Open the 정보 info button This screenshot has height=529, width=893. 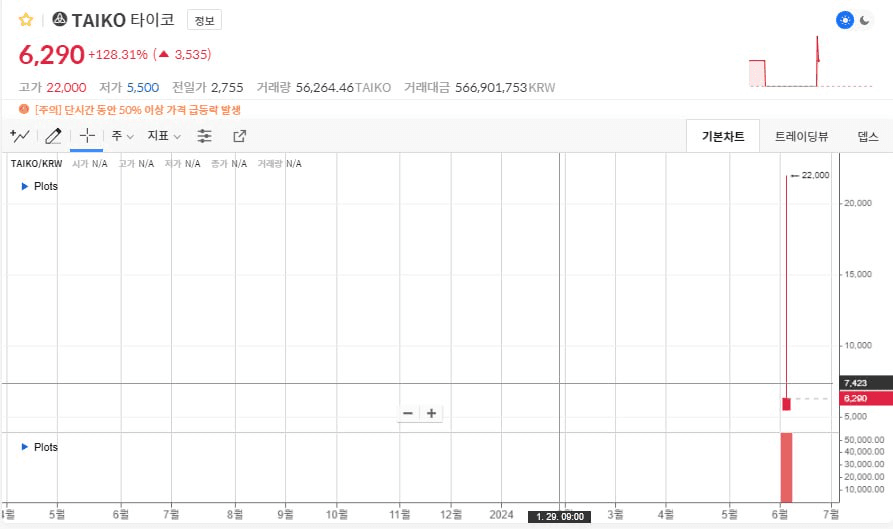tap(204, 20)
